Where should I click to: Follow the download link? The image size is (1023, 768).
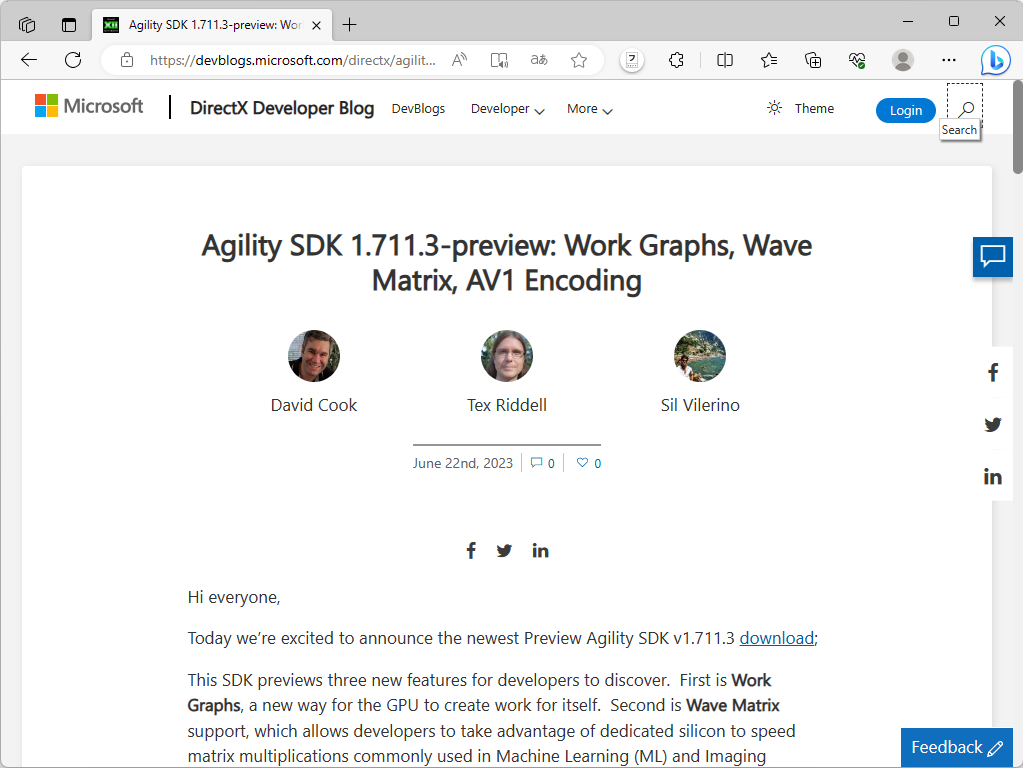click(776, 638)
